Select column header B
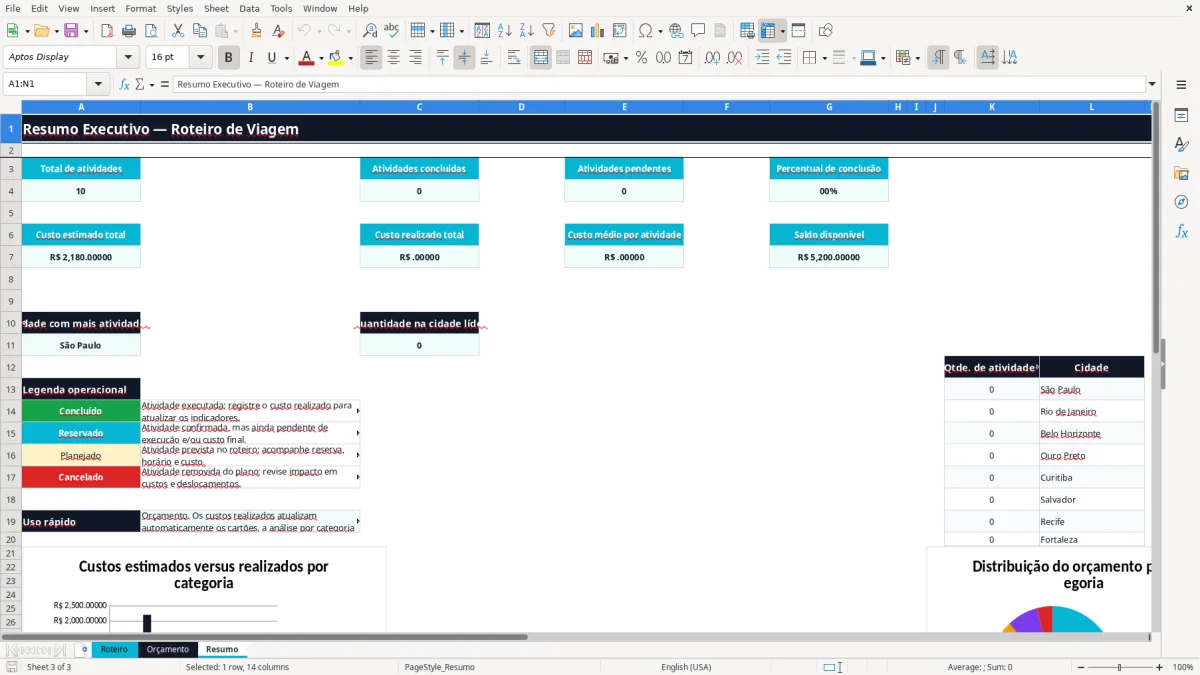1200x675 pixels. click(250, 106)
